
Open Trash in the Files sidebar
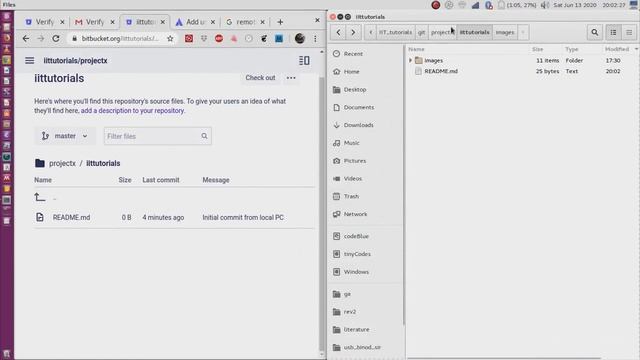pos(351,196)
